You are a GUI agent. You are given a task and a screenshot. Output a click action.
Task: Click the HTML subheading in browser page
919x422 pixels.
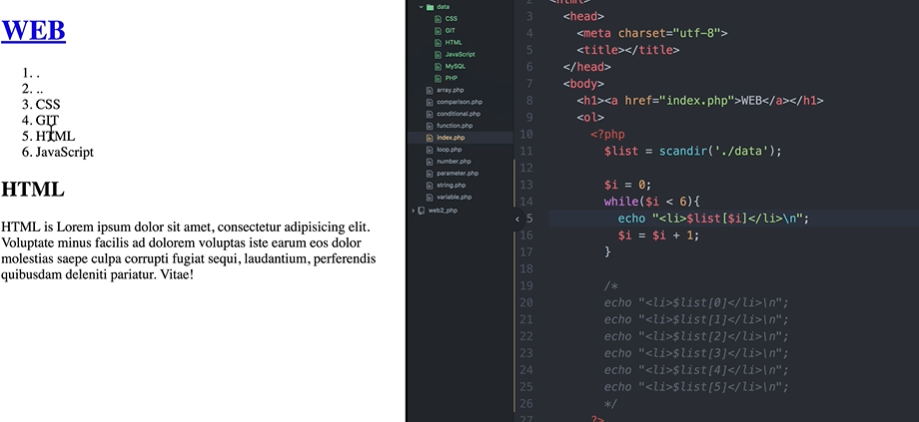coord(32,189)
